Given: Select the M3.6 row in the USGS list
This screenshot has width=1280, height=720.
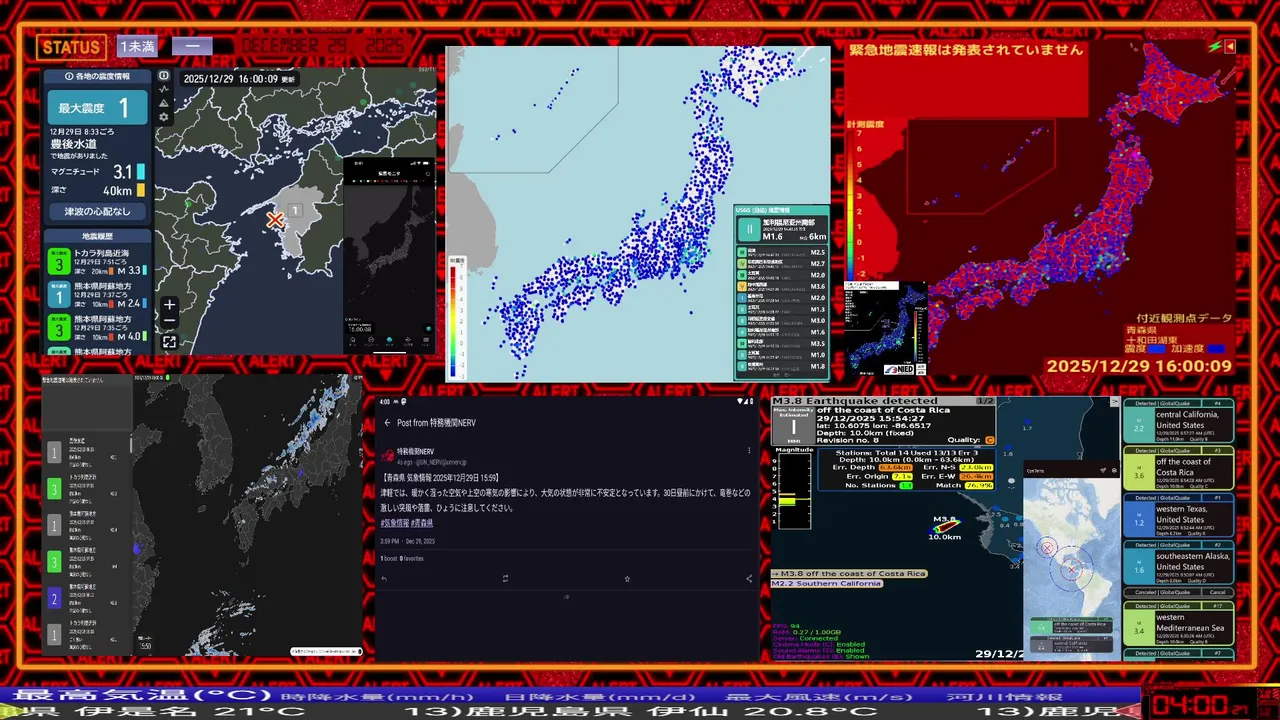Looking at the screenshot, I should (781, 287).
